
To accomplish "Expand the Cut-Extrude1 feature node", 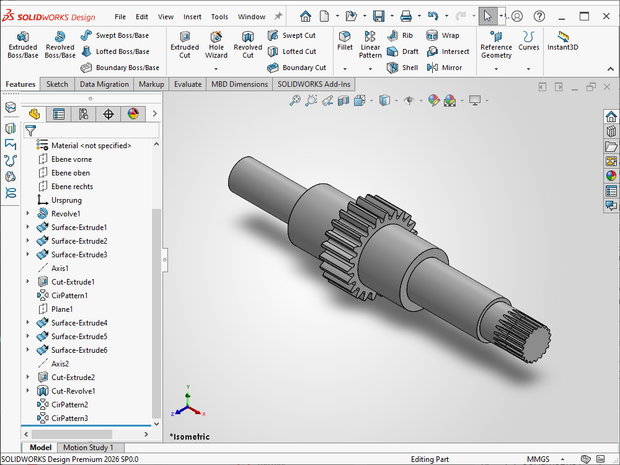I will tap(28, 282).
